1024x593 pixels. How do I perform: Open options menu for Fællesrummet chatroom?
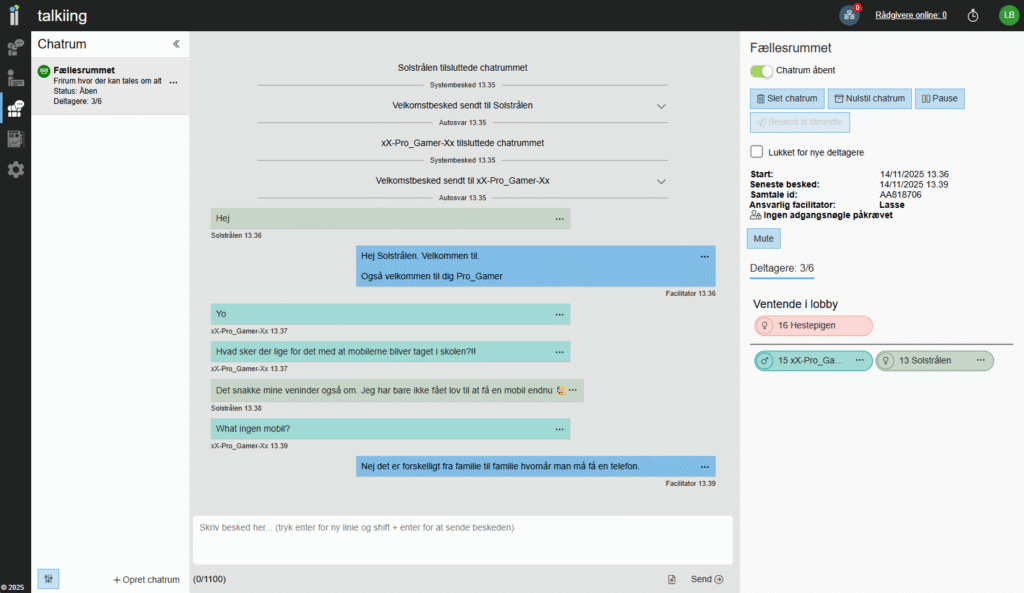tap(174, 82)
